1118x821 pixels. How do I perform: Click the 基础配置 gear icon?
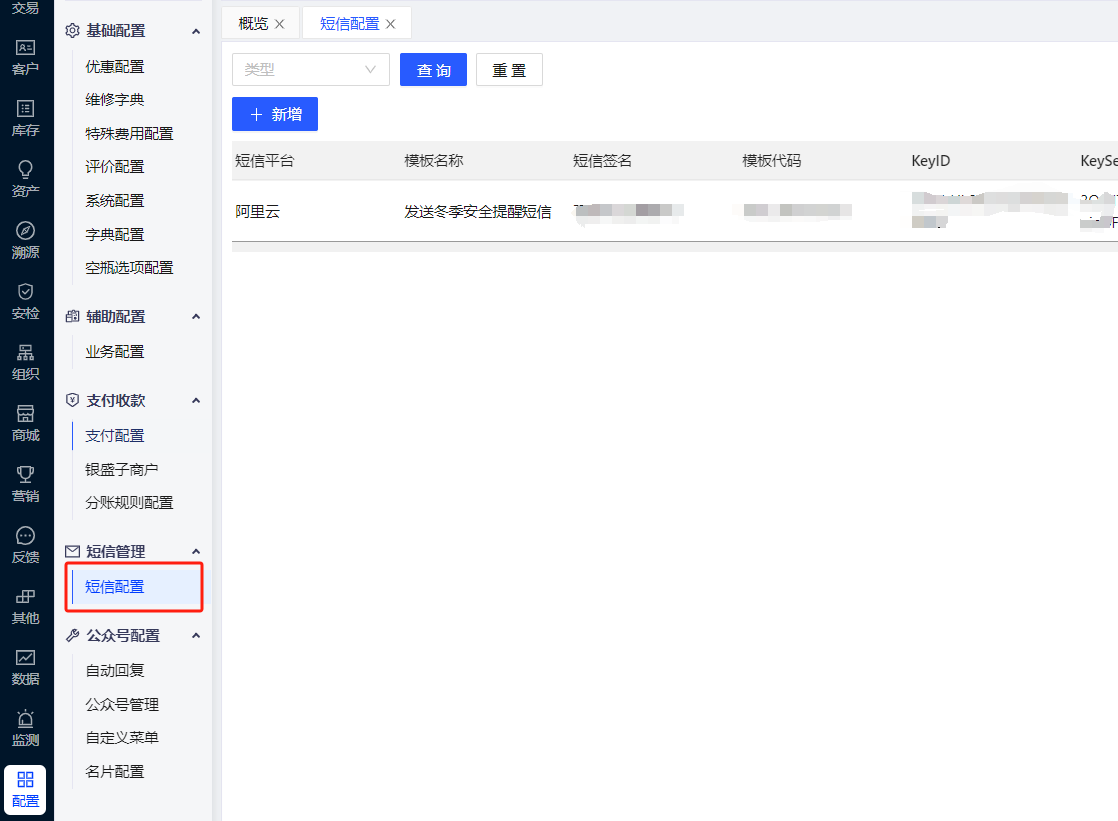click(x=72, y=31)
